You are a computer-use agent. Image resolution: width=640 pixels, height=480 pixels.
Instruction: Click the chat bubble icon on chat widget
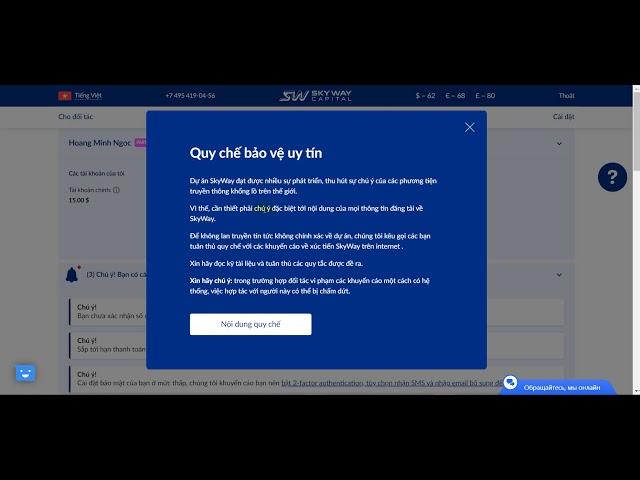[510, 382]
